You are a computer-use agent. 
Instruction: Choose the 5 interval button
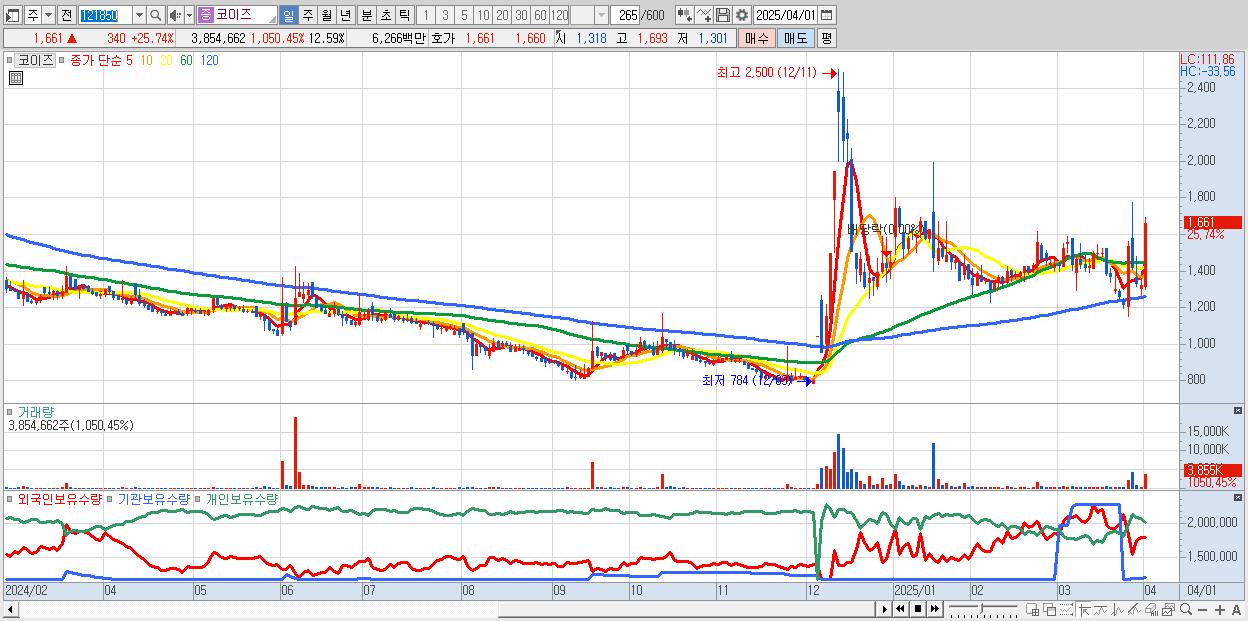pos(464,15)
